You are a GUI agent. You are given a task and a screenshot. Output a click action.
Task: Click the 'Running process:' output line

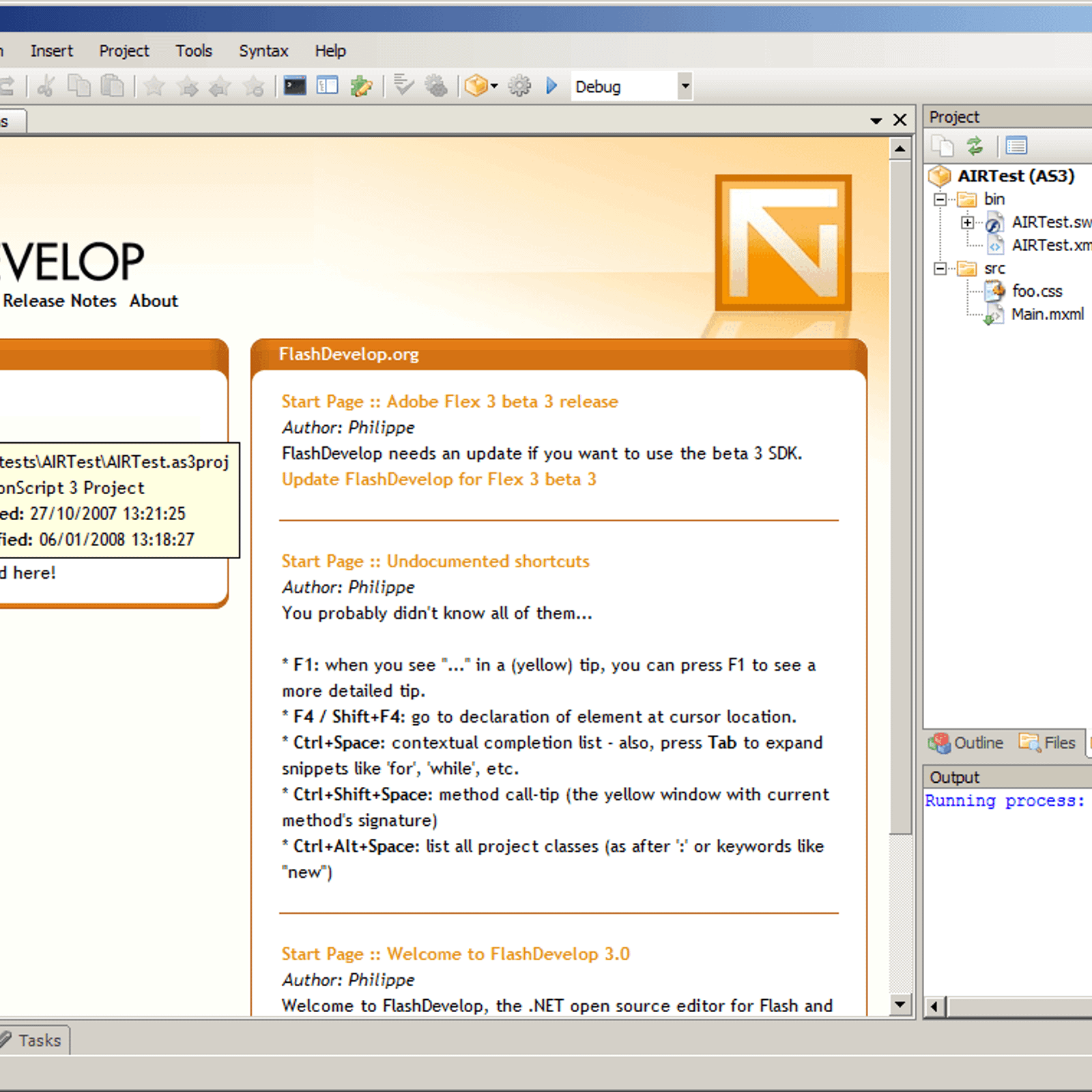1005,801
